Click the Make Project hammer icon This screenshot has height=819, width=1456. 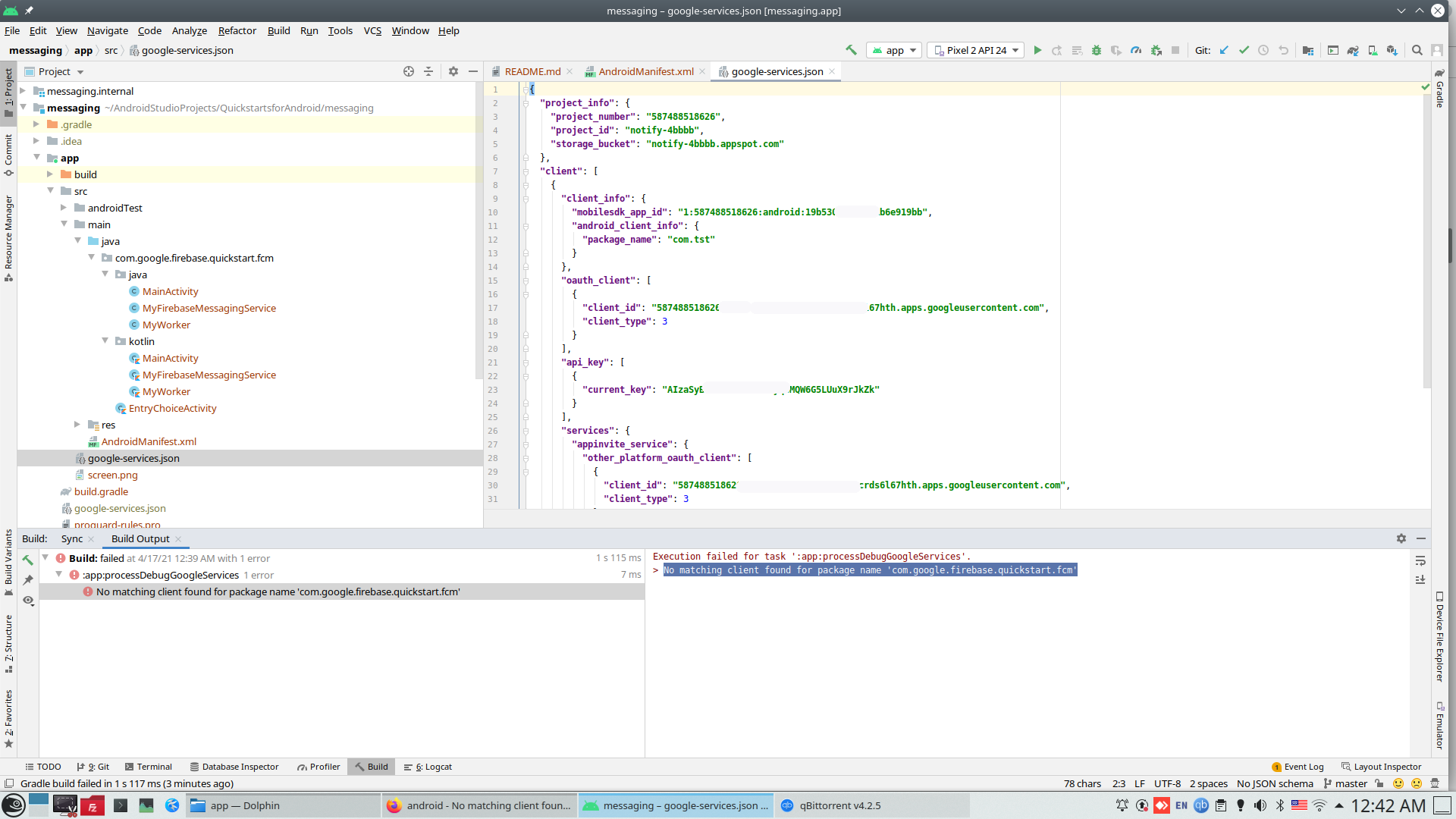click(x=851, y=50)
